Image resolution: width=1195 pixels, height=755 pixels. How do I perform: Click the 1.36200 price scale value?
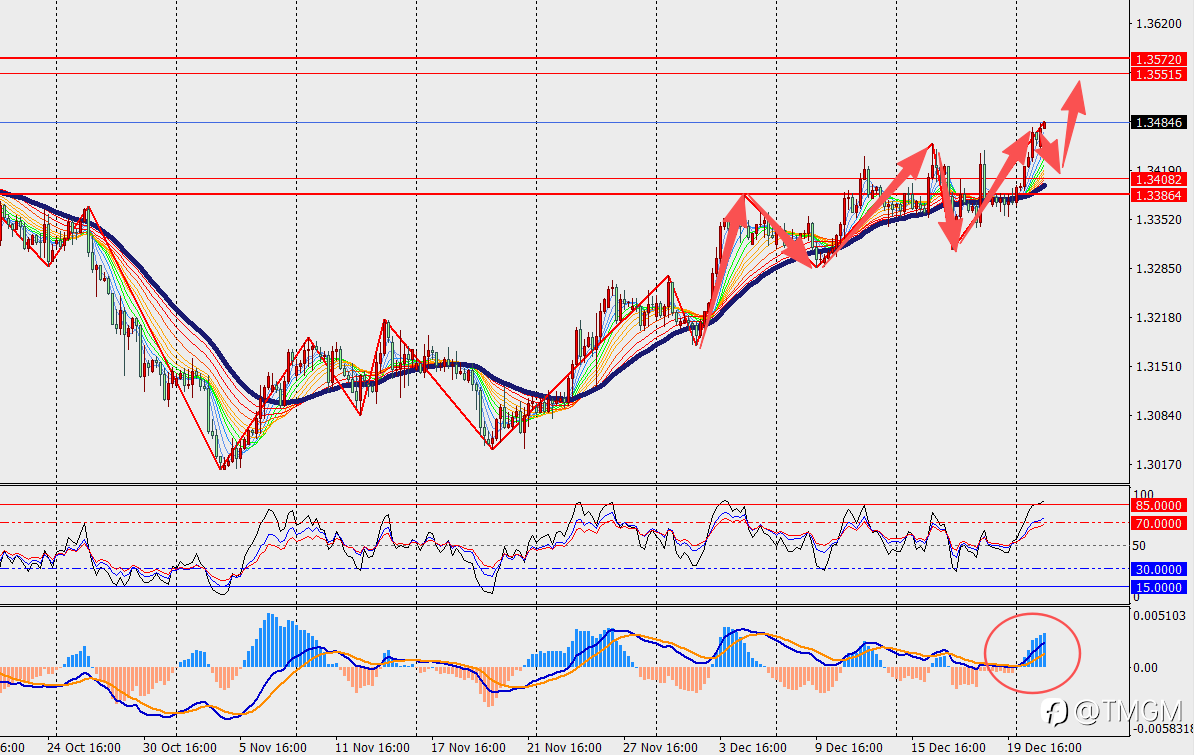pos(1158,24)
